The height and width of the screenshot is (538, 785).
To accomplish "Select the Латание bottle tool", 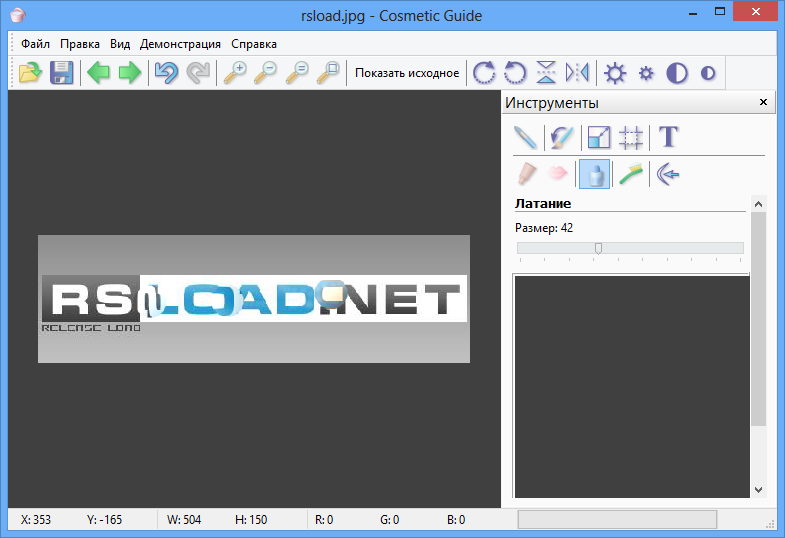I will click(594, 174).
